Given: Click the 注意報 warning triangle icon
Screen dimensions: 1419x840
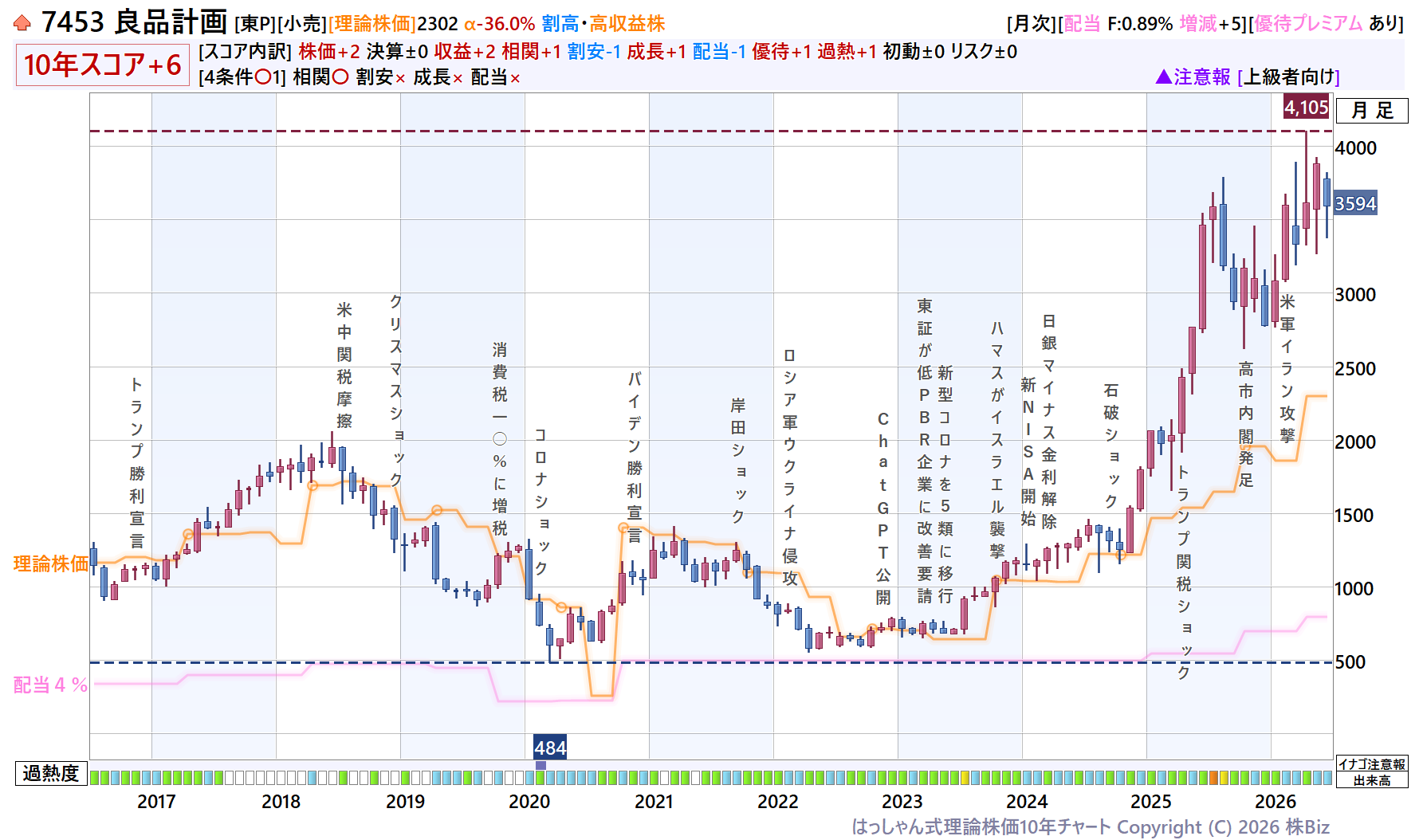Looking at the screenshot, I should coord(1163,77).
